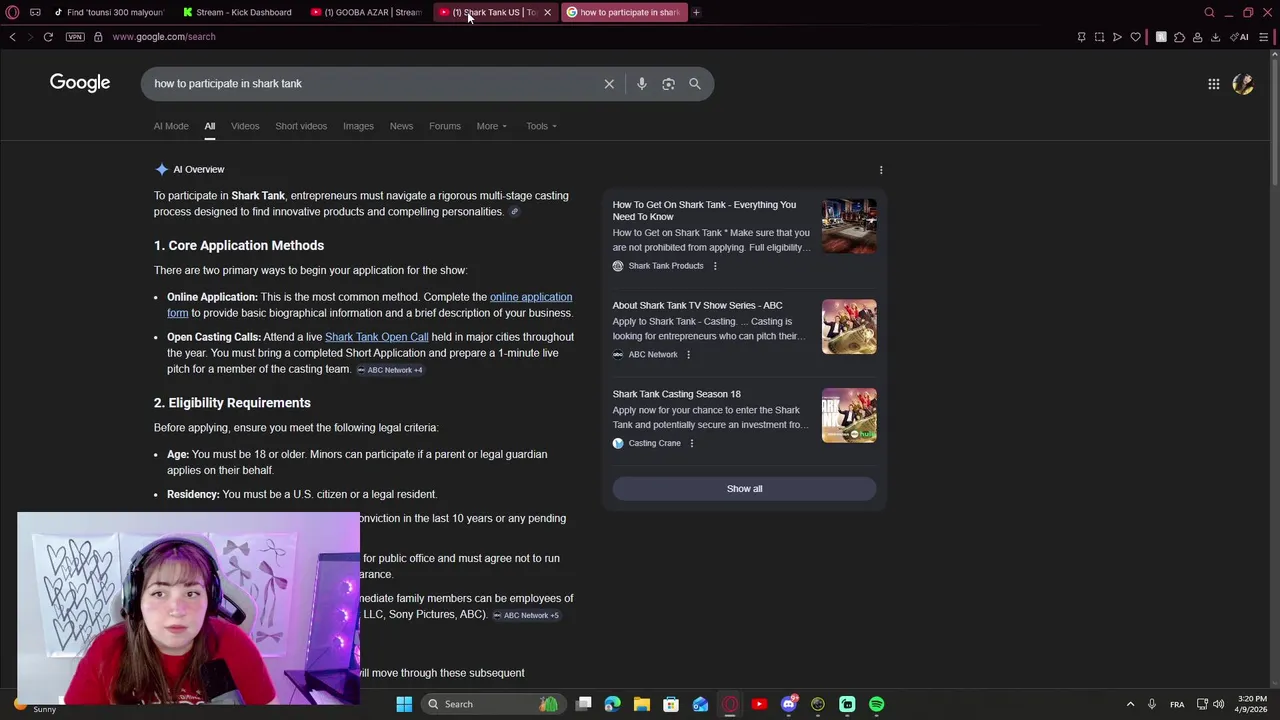Open the downloads icon in toolbar
Image resolution: width=1280 pixels, height=720 pixels.
tap(1215, 37)
